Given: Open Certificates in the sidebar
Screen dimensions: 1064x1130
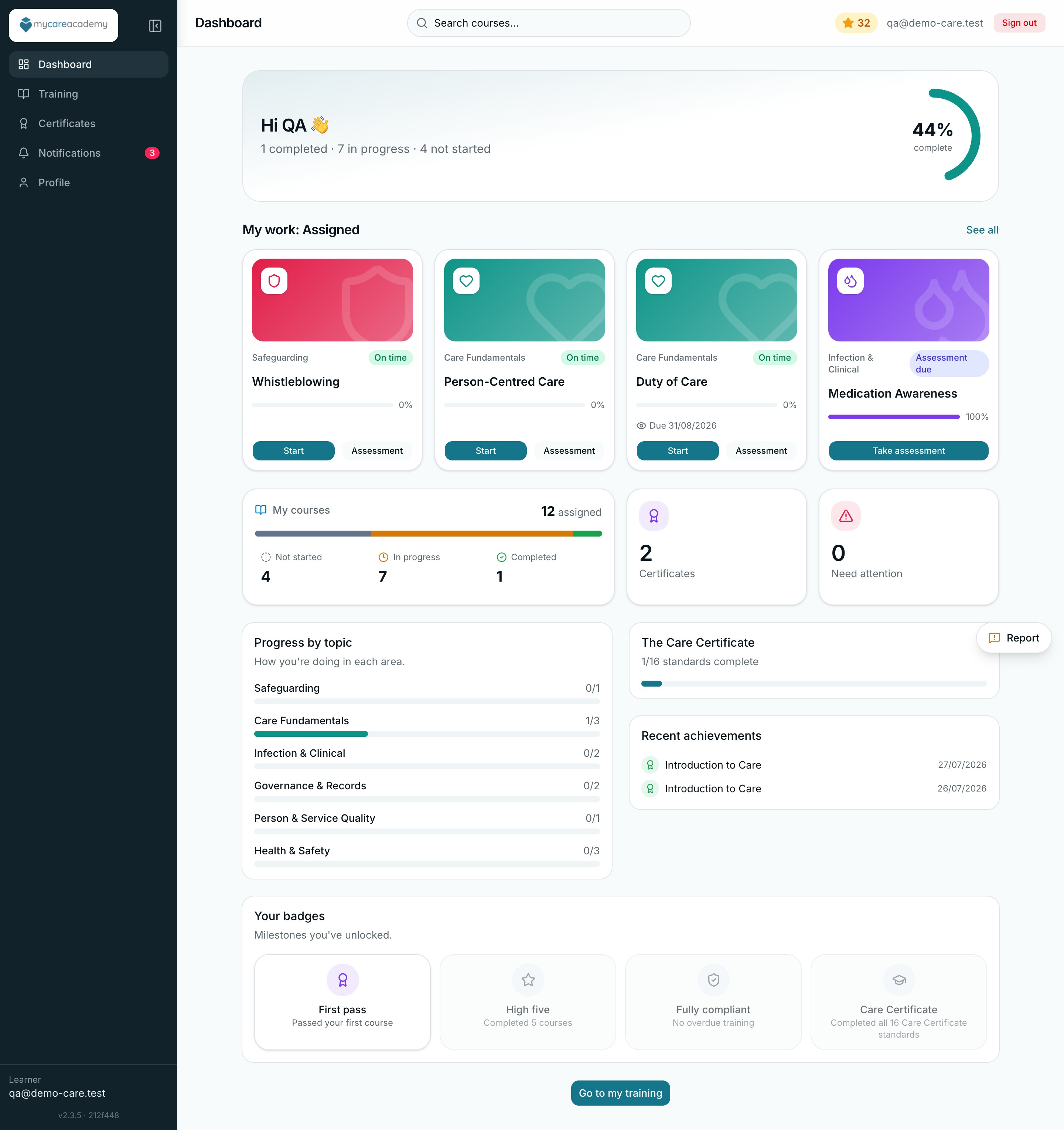Looking at the screenshot, I should click(x=89, y=123).
